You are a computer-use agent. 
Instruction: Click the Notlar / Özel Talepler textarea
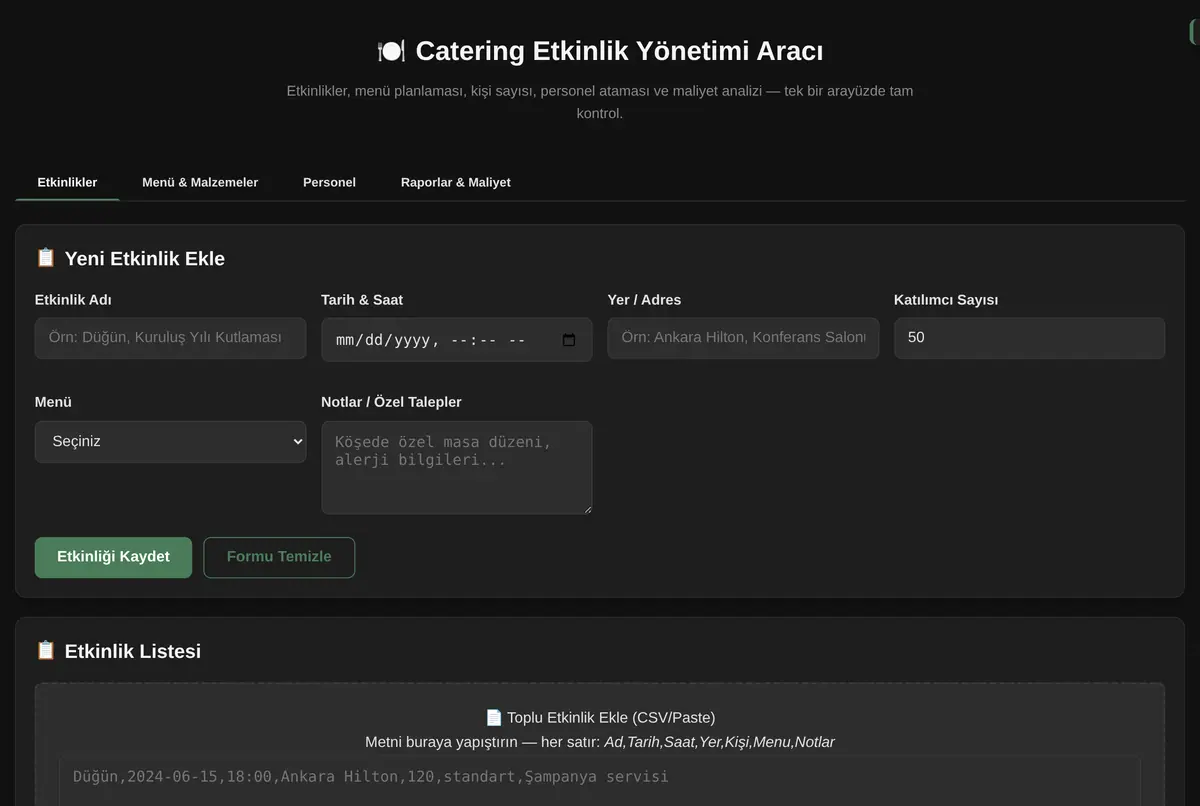point(457,468)
